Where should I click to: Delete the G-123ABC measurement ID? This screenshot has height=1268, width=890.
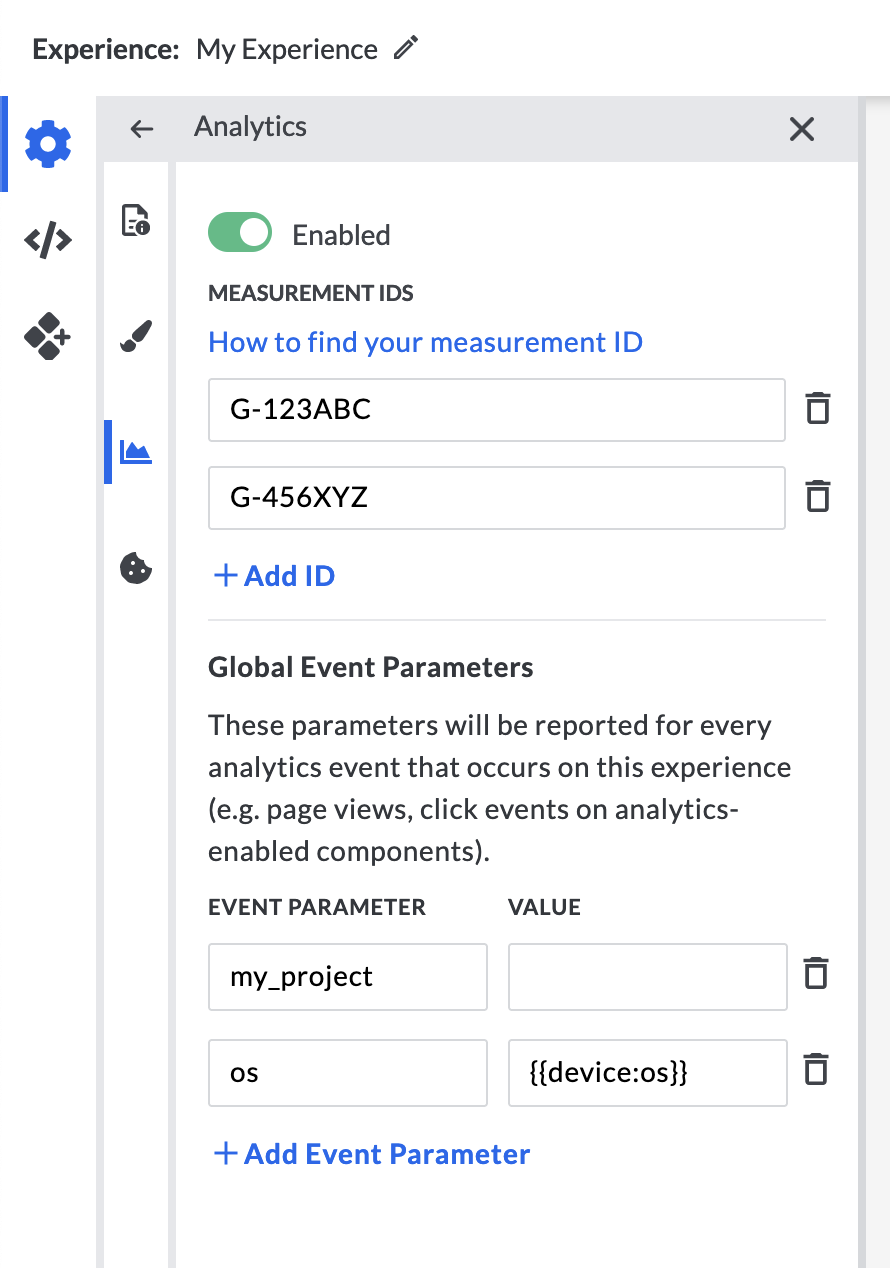(817, 409)
